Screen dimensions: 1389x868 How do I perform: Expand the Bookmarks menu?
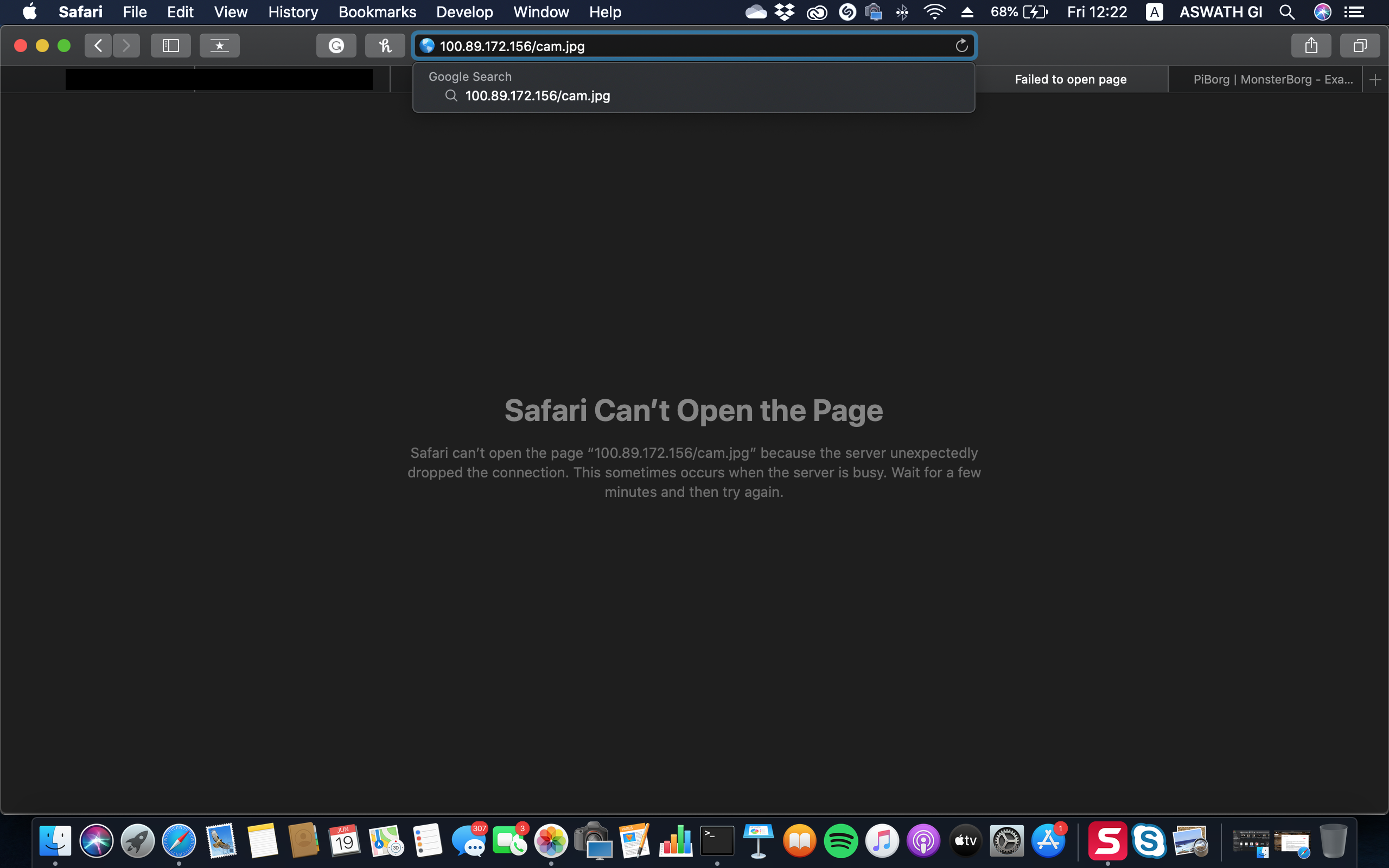[377, 12]
